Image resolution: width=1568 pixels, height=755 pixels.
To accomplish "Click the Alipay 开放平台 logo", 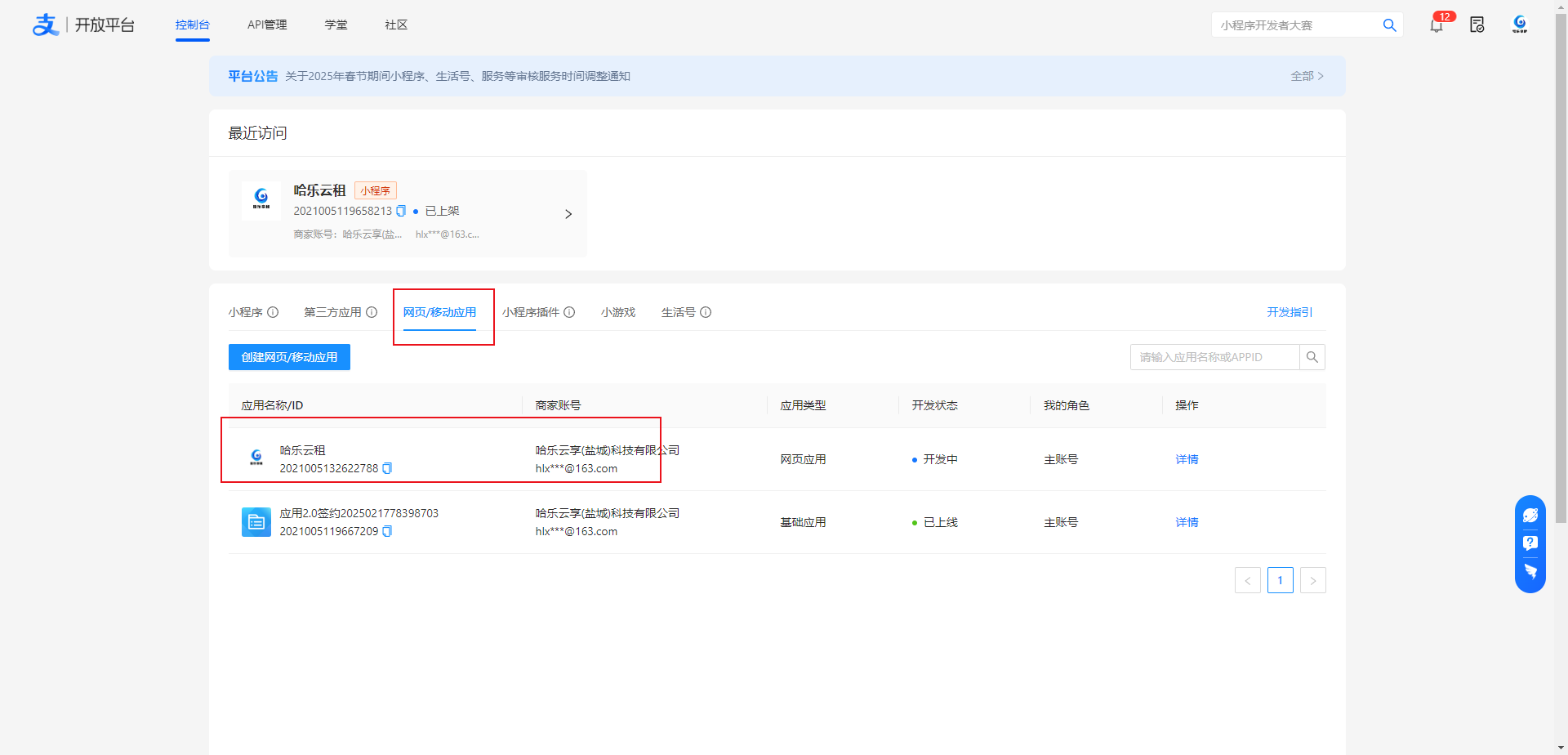I will pos(83,25).
